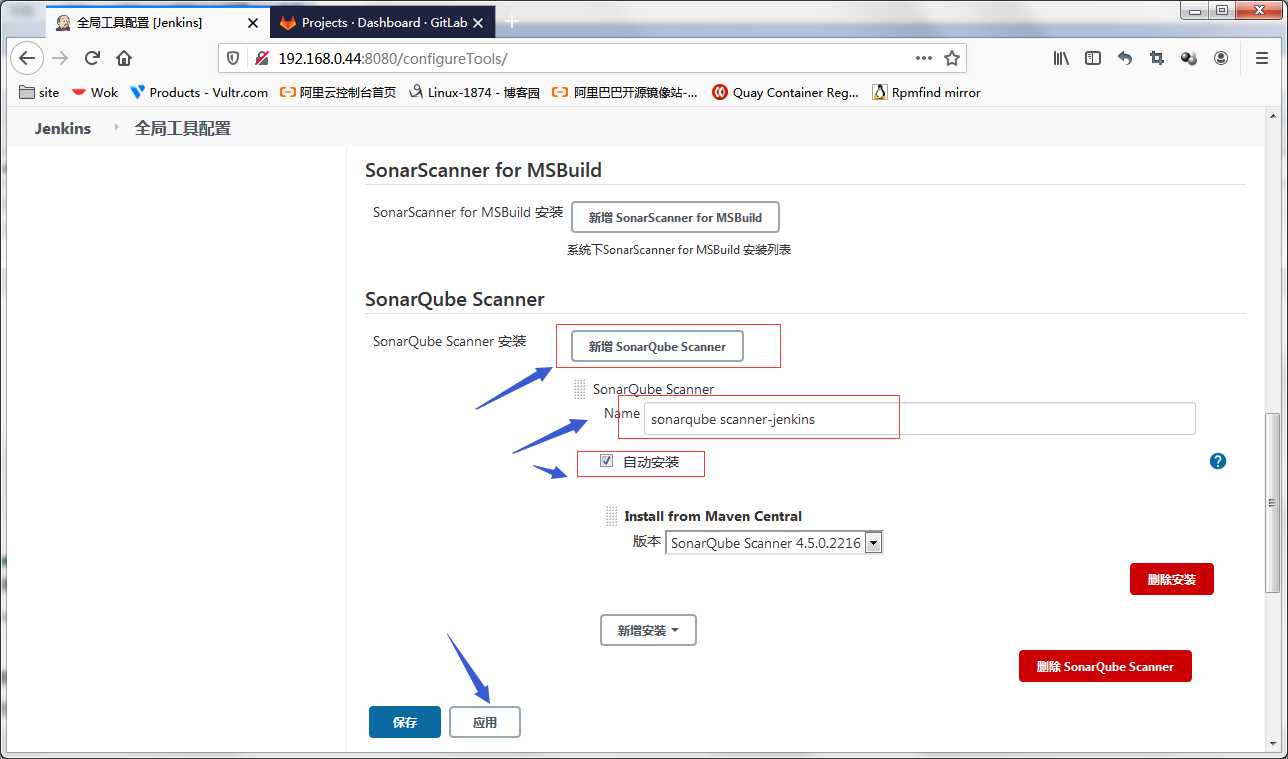Toggle the sidebar view icon
This screenshot has width=1288, height=759.
click(1093, 58)
